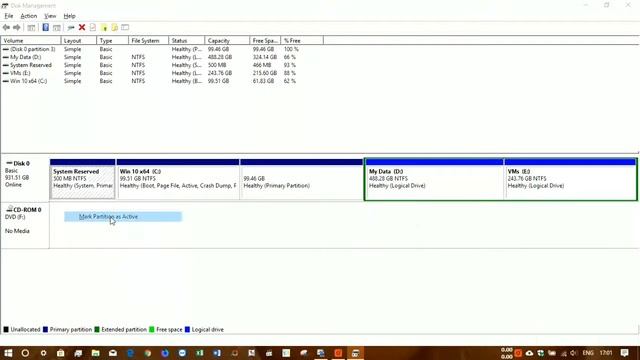Click the Back arrow in the toolbar
The height and width of the screenshot is (360, 640).
[6, 27]
